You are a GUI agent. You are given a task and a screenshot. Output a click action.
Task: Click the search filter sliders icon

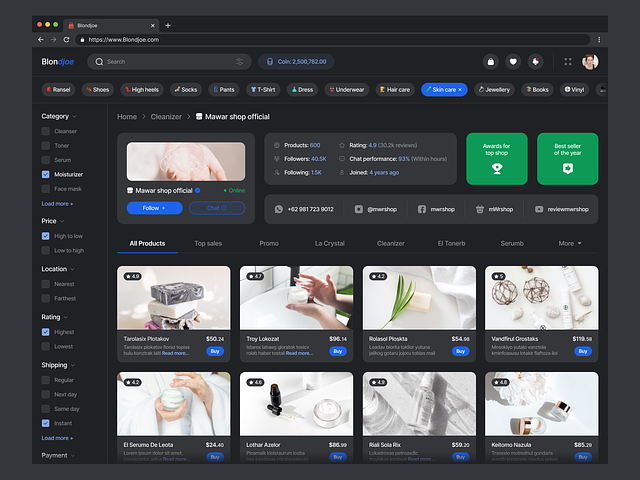point(239,61)
